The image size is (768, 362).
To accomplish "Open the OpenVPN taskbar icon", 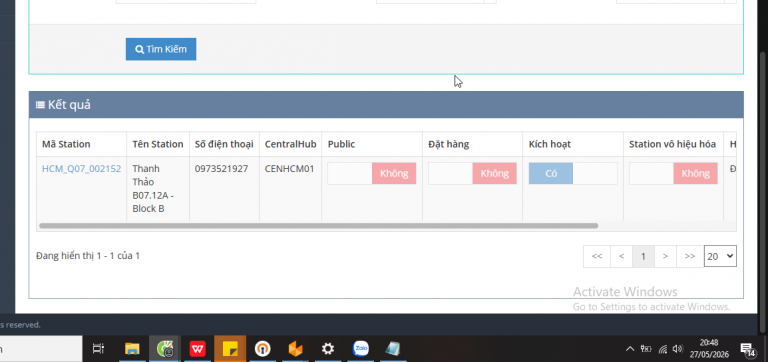I will 263,349.
